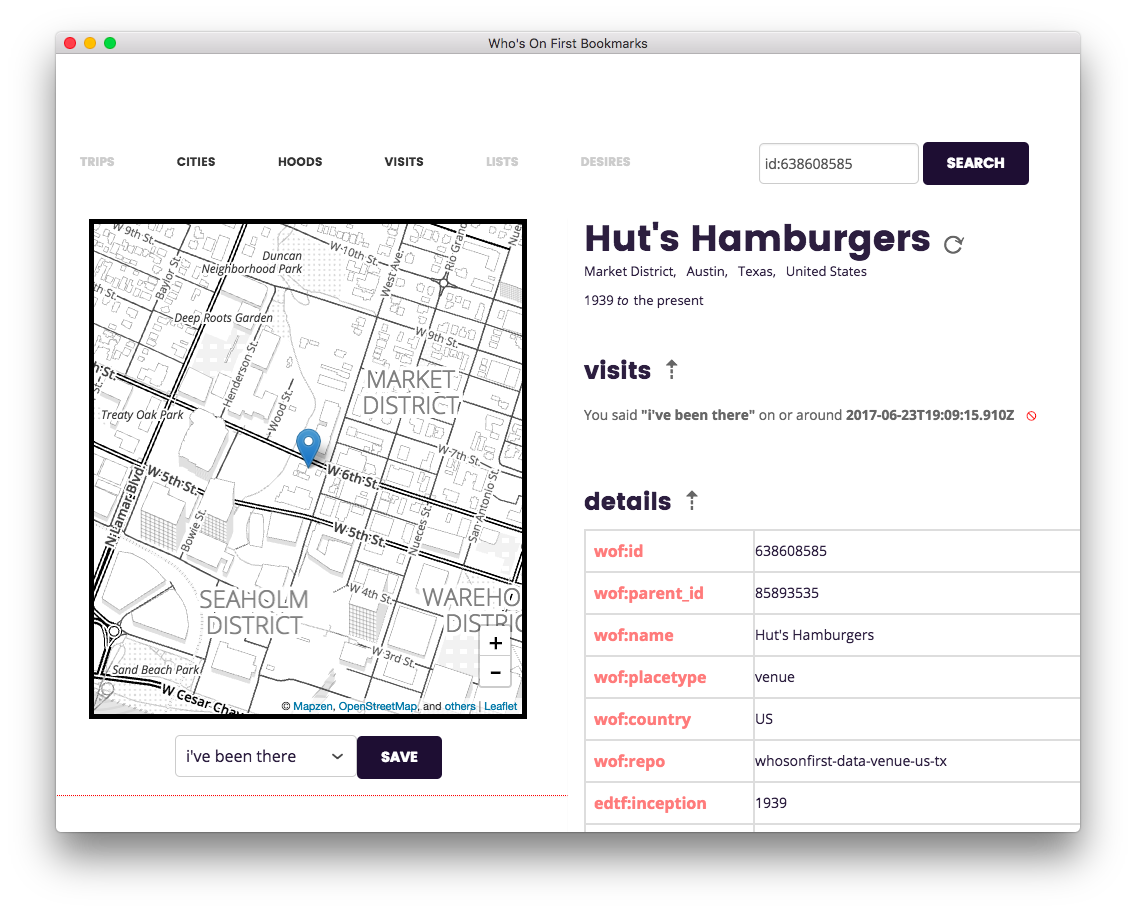Collapse the visits section arrow
This screenshot has height=912, width=1136.
(x=672, y=370)
